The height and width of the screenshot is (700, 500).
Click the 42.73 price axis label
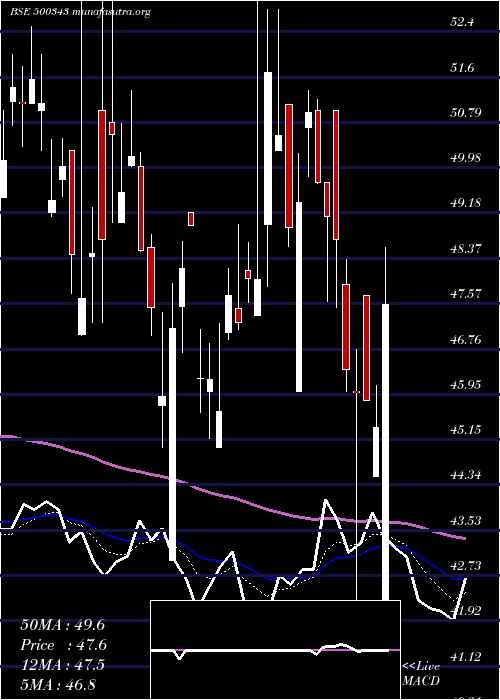tap(466, 566)
